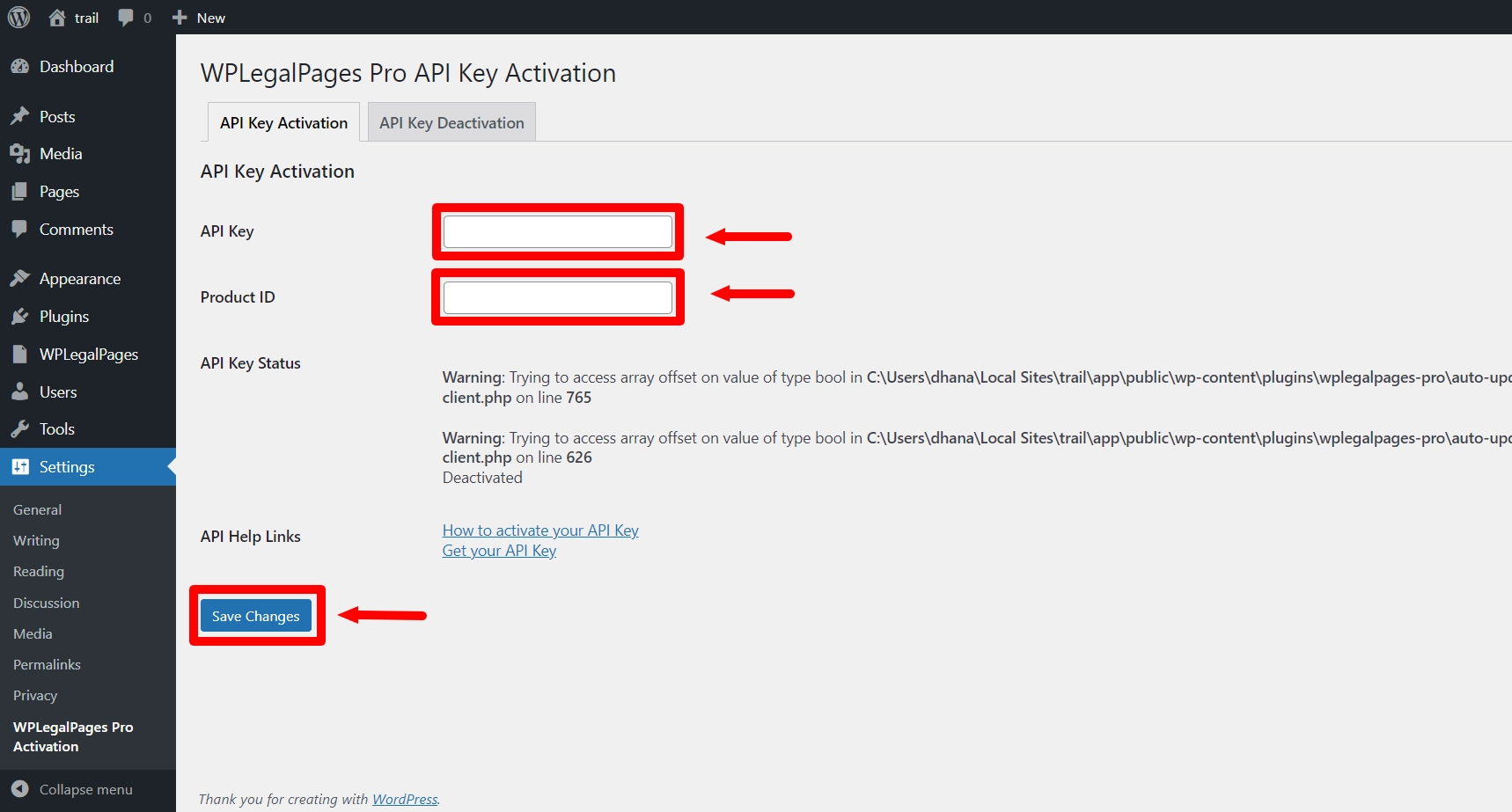Viewport: 1512px width, 812px height.
Task: Select the Posts icon in sidebar
Action: (21, 115)
